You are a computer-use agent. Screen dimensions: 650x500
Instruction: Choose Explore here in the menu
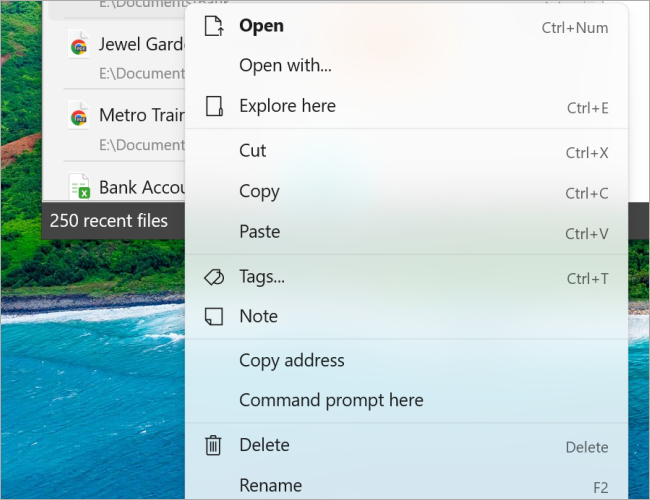click(x=406, y=106)
